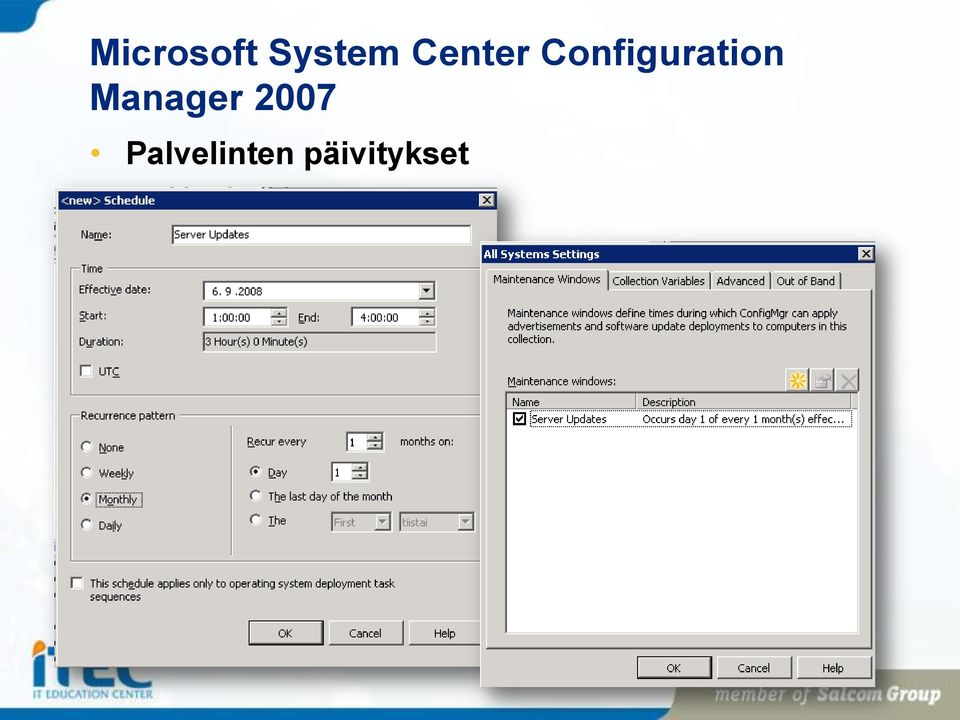Click Help in All Systems Settings
The height and width of the screenshot is (720, 960).
[x=833, y=668]
